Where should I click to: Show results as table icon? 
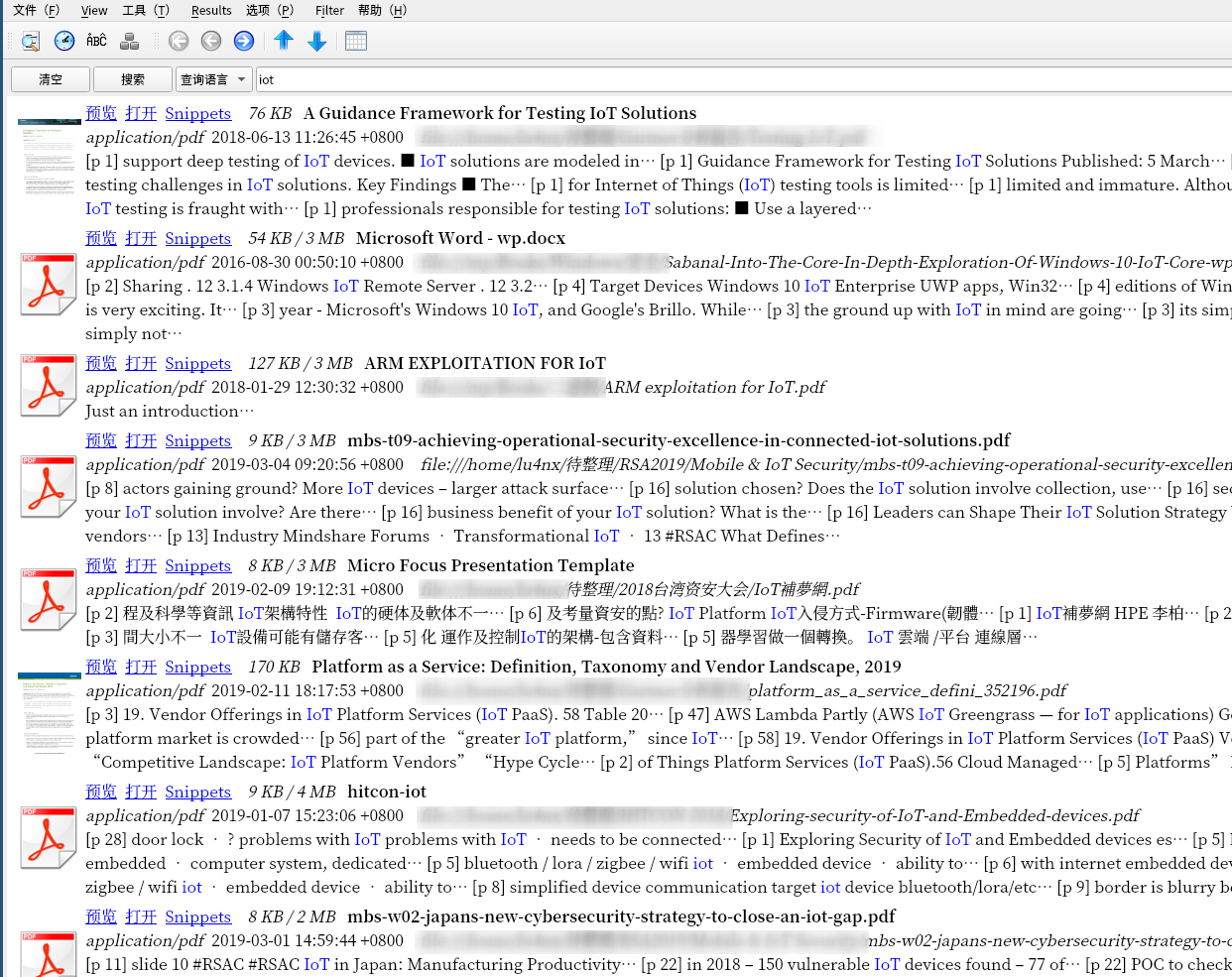(x=356, y=41)
